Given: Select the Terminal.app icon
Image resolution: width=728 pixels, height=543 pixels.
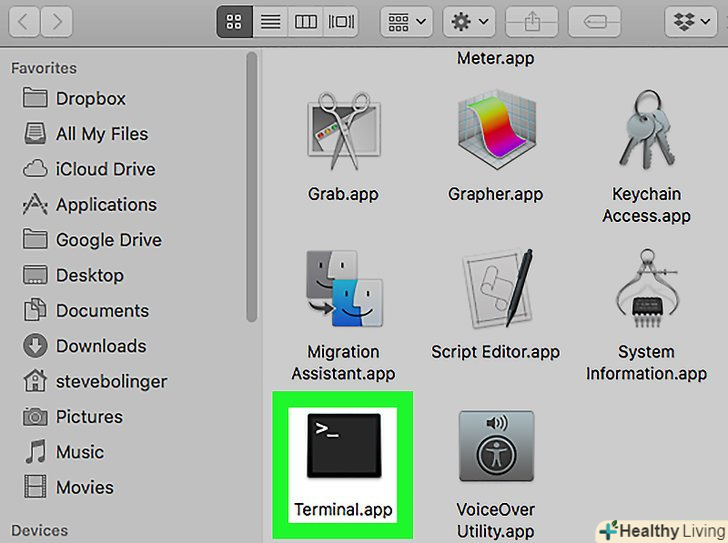Looking at the screenshot, I should click(x=344, y=446).
